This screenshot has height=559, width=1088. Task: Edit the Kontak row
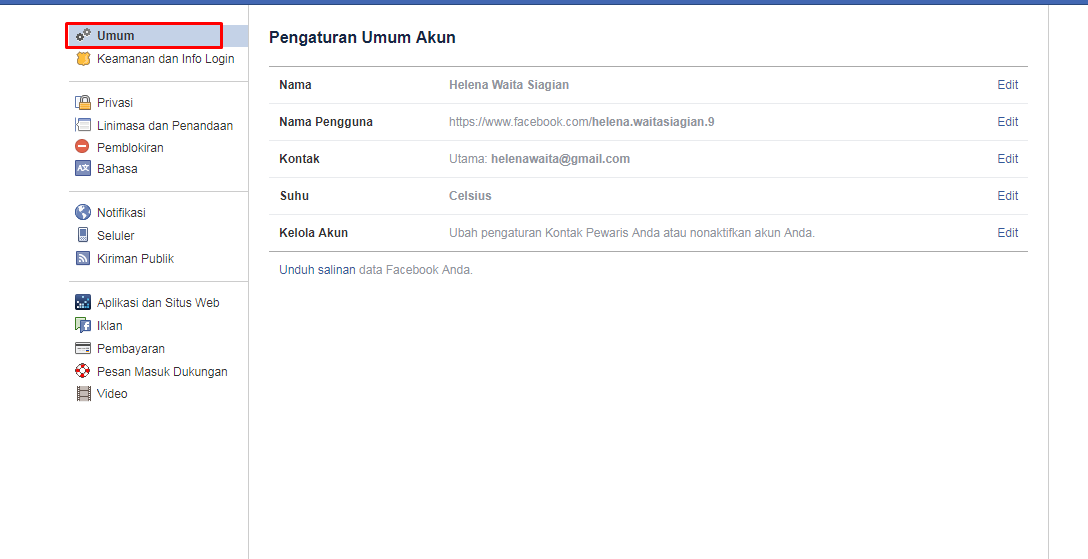pos(1008,159)
